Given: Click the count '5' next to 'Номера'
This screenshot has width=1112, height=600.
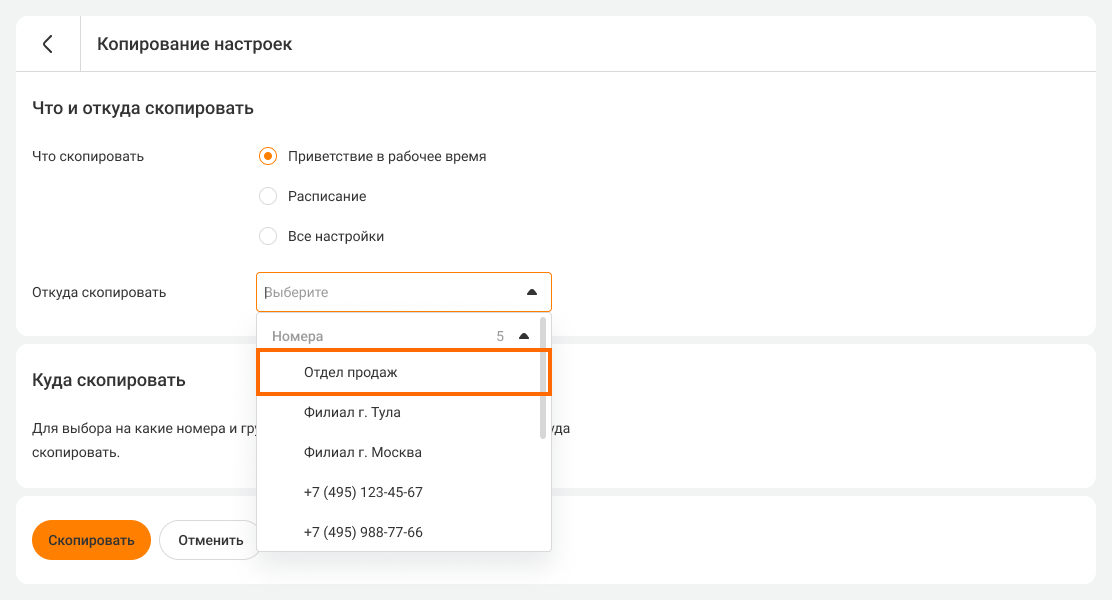Looking at the screenshot, I should [x=500, y=336].
